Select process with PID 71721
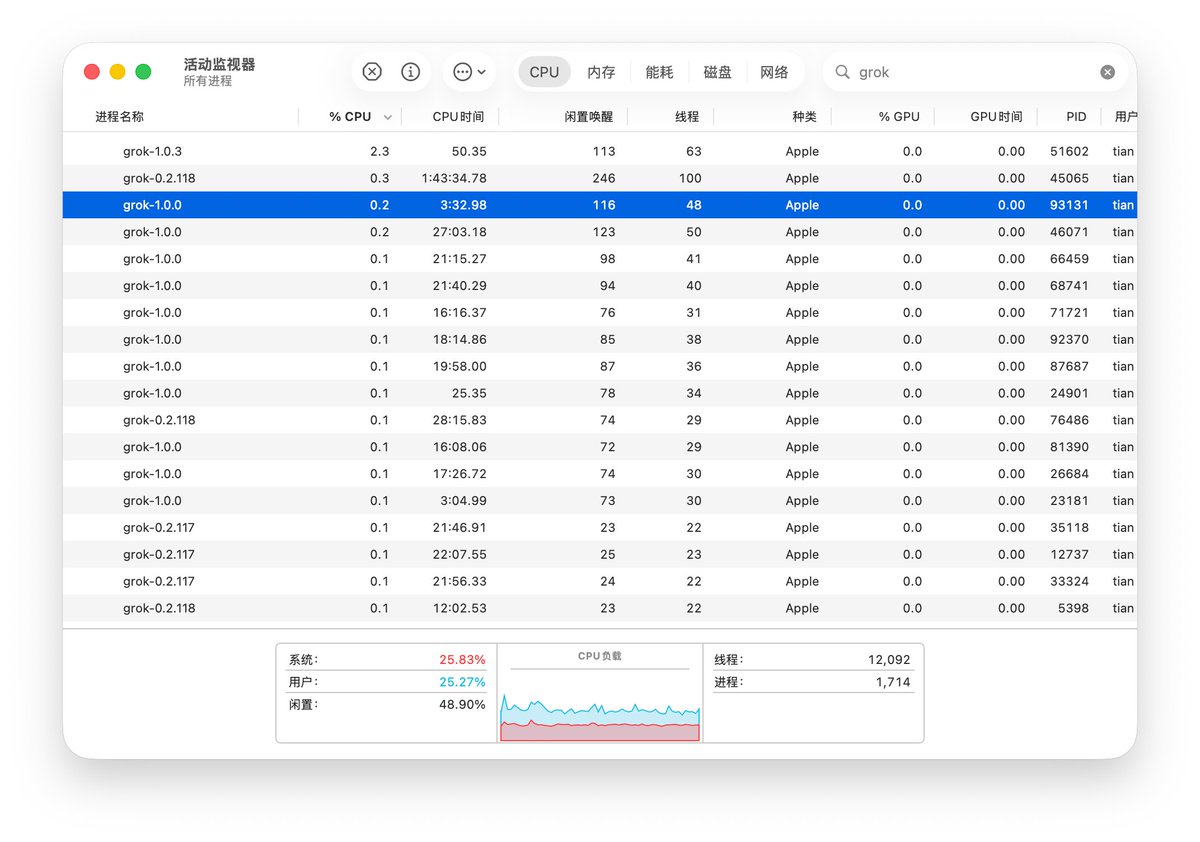Screen dimensions: 1200x842 600,313
